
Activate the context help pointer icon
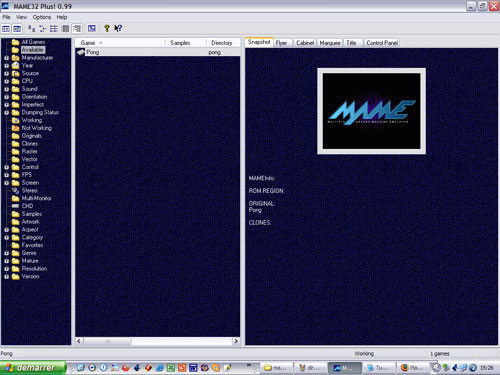coord(118,29)
